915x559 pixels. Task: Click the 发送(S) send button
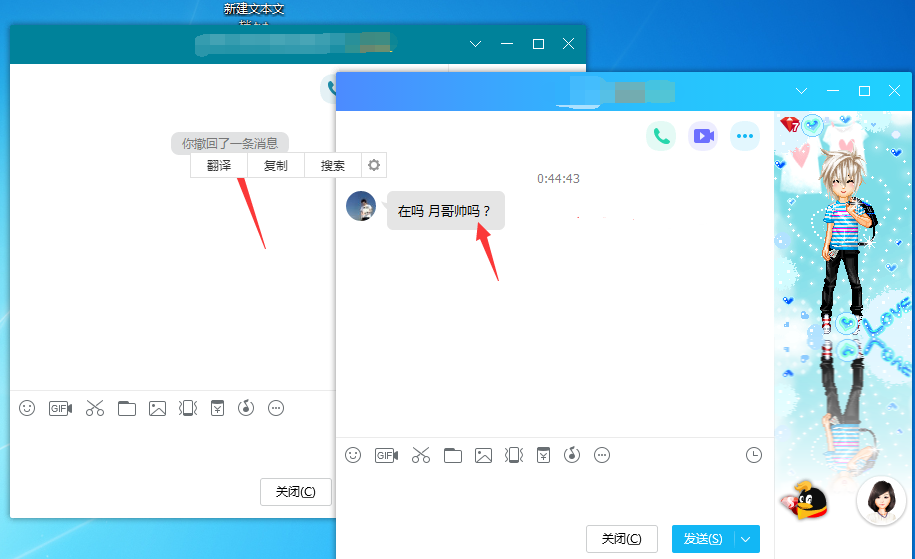(703, 539)
